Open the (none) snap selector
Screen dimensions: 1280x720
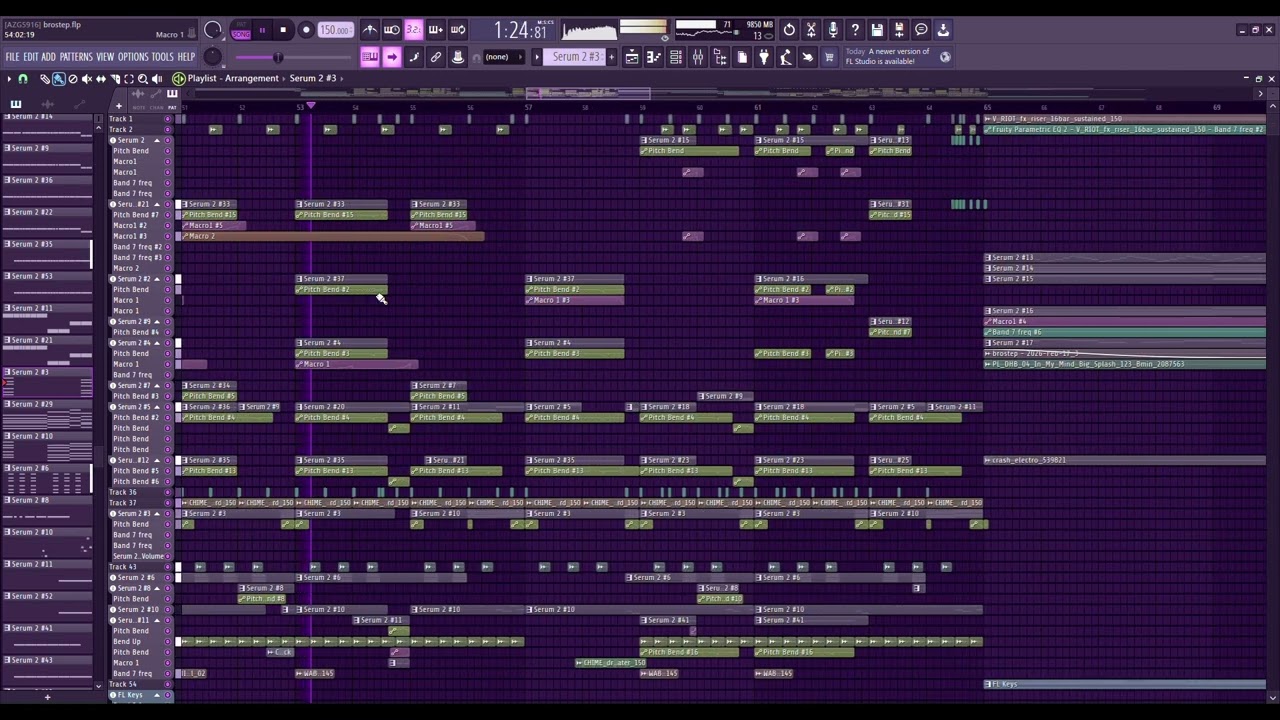[504, 57]
